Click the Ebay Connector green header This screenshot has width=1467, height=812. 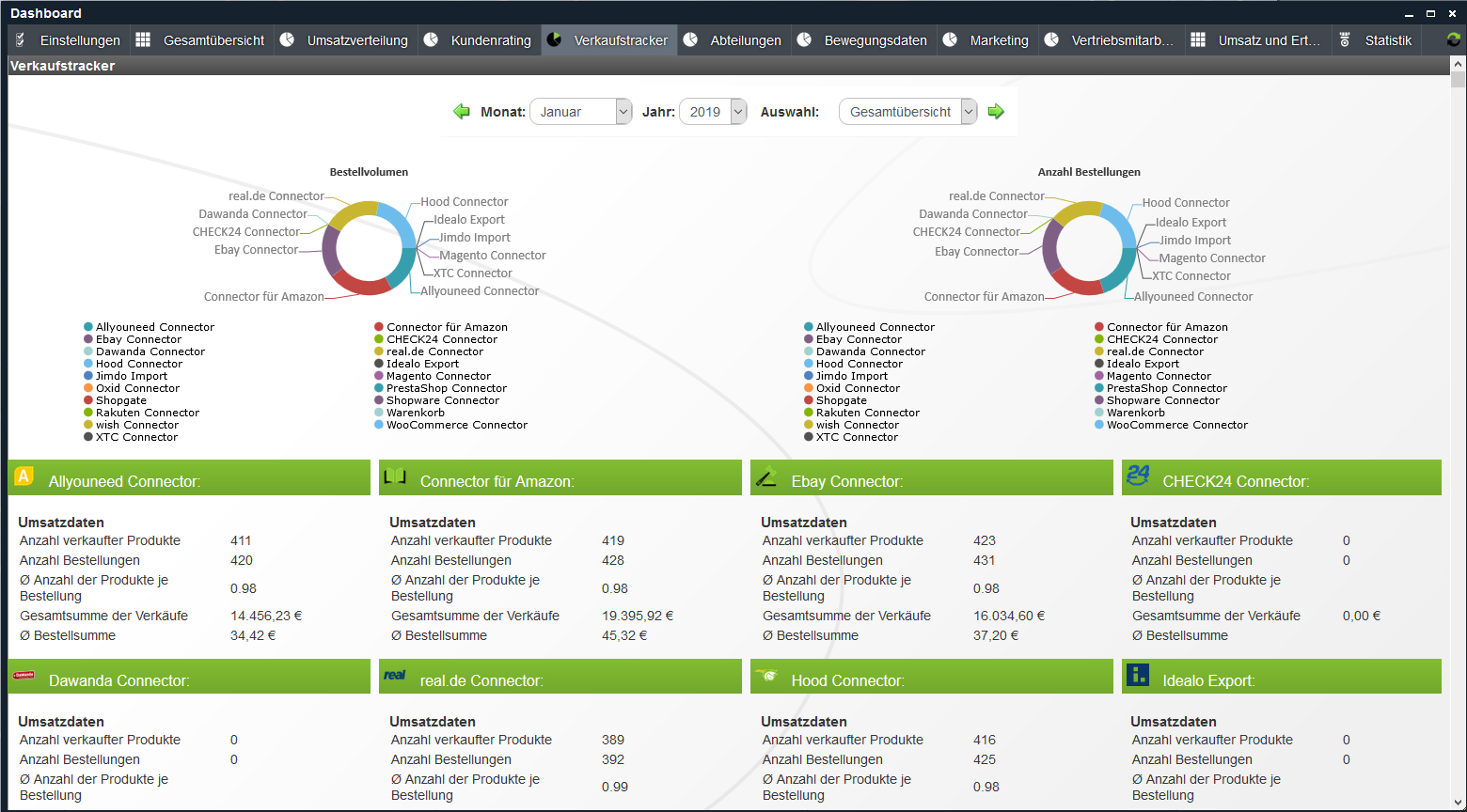(932, 477)
